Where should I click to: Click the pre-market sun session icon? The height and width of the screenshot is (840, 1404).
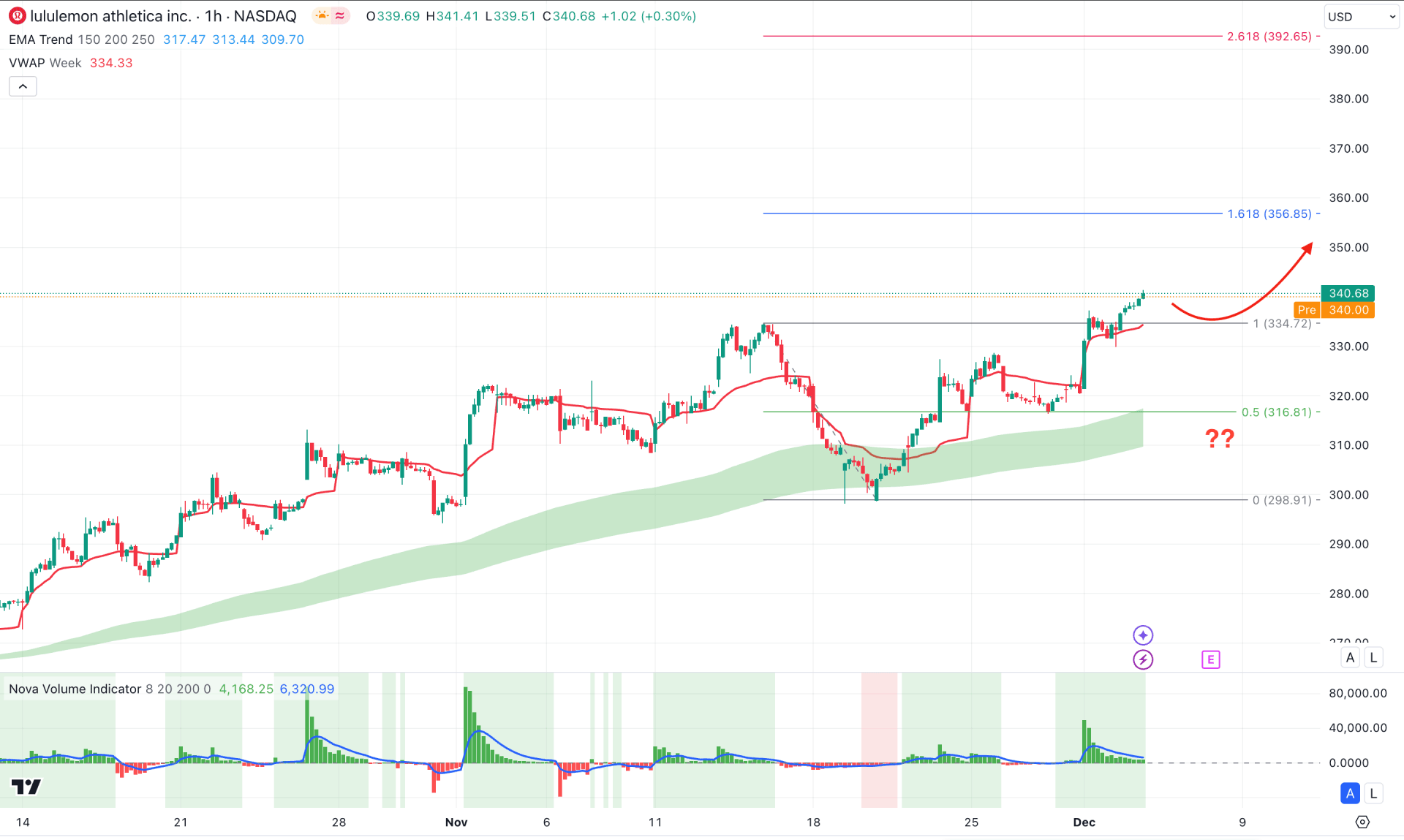(322, 15)
